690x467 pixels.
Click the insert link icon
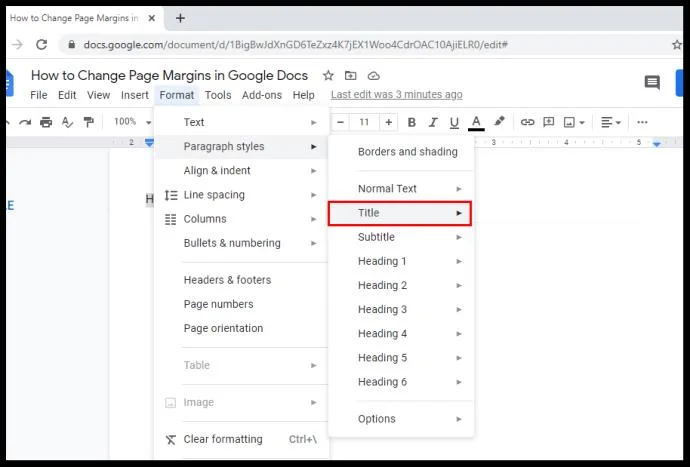tap(527, 122)
